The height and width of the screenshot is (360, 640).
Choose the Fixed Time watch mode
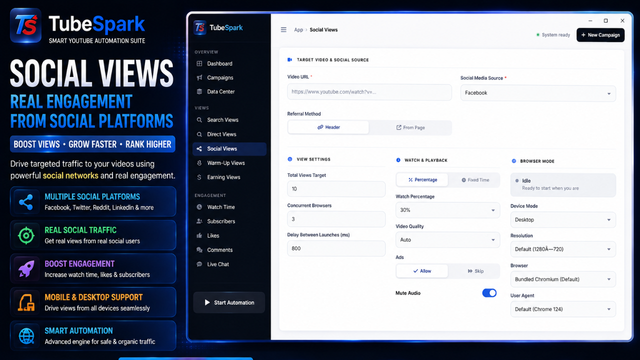point(475,180)
